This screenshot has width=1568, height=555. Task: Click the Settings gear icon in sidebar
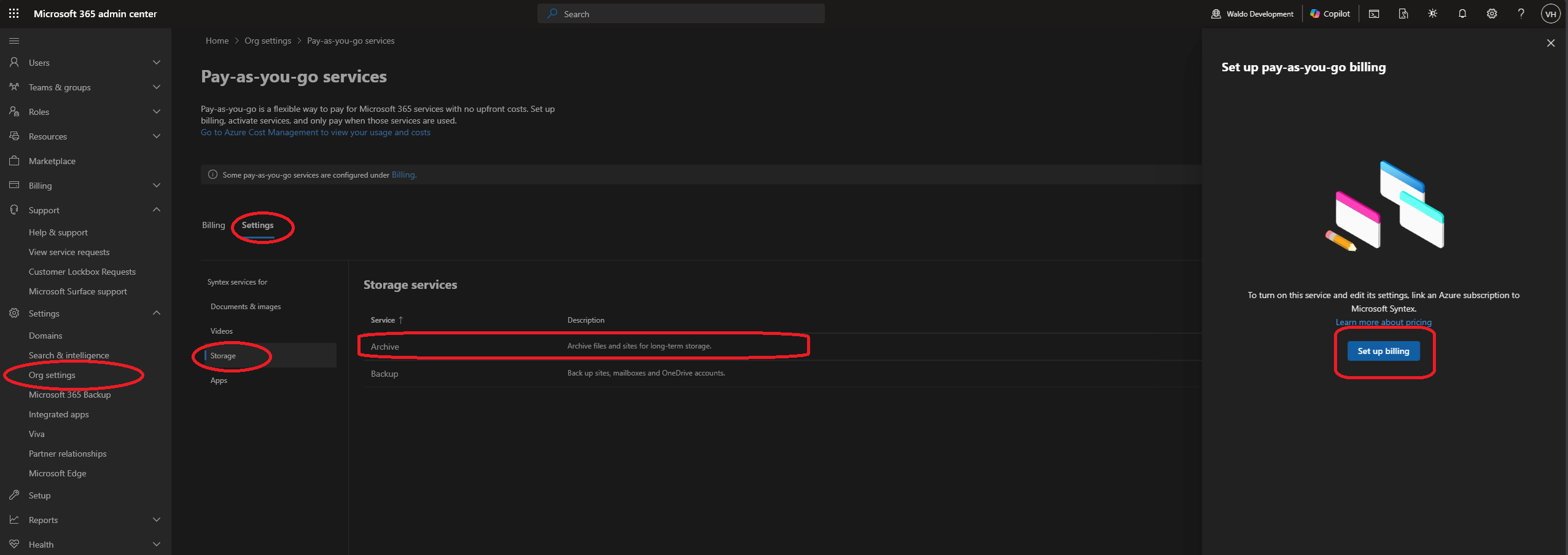(14, 313)
